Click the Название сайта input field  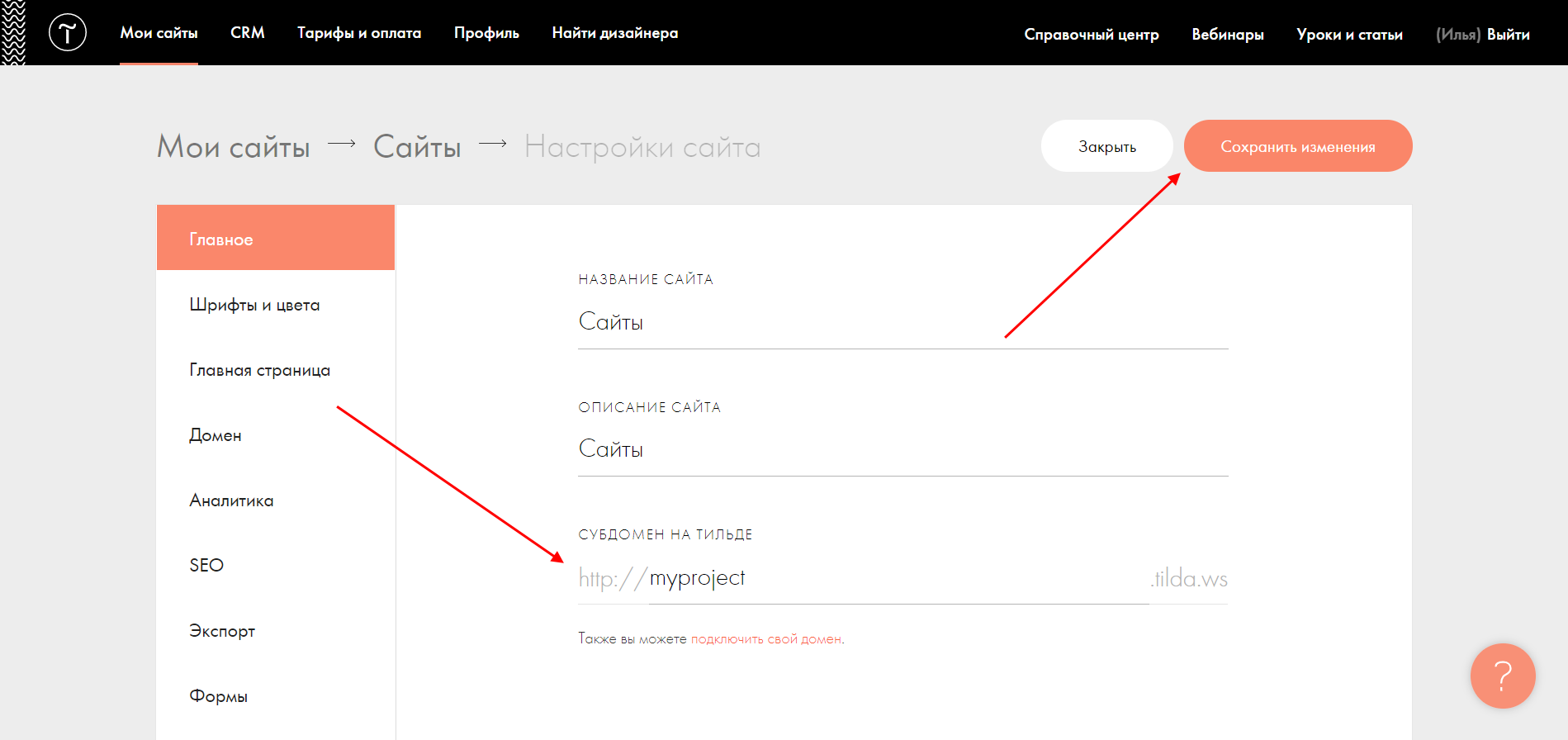(x=902, y=322)
